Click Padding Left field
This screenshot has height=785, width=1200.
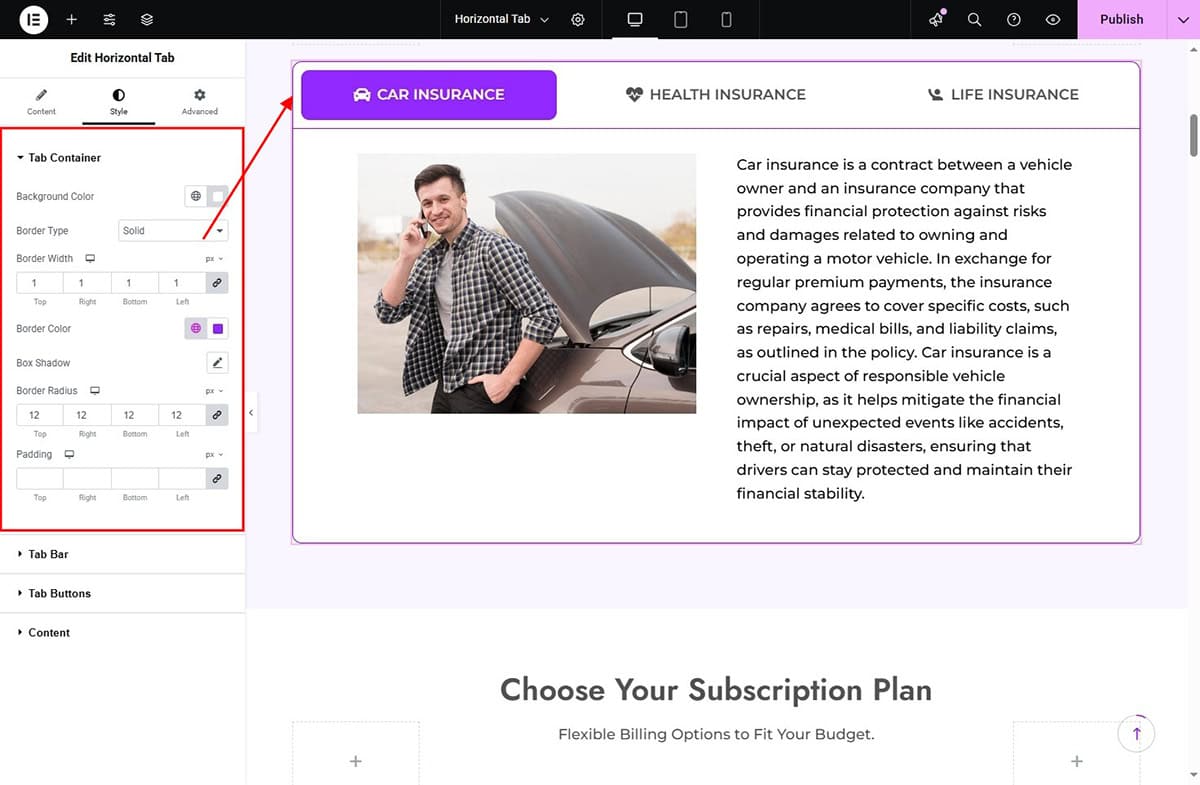pos(182,479)
